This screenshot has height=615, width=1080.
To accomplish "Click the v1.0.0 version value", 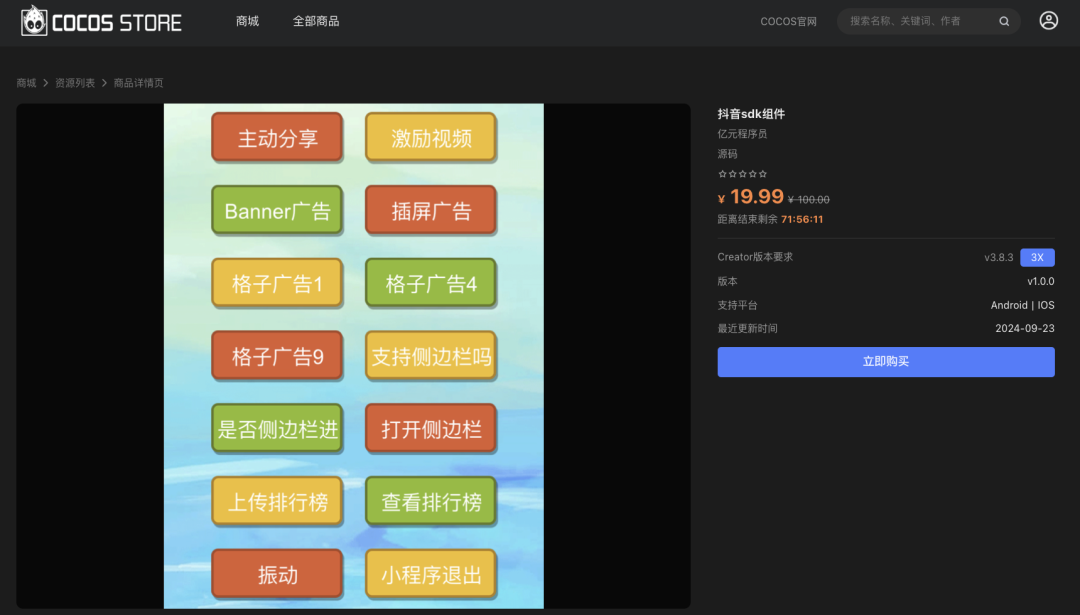I will pos(1041,281).
